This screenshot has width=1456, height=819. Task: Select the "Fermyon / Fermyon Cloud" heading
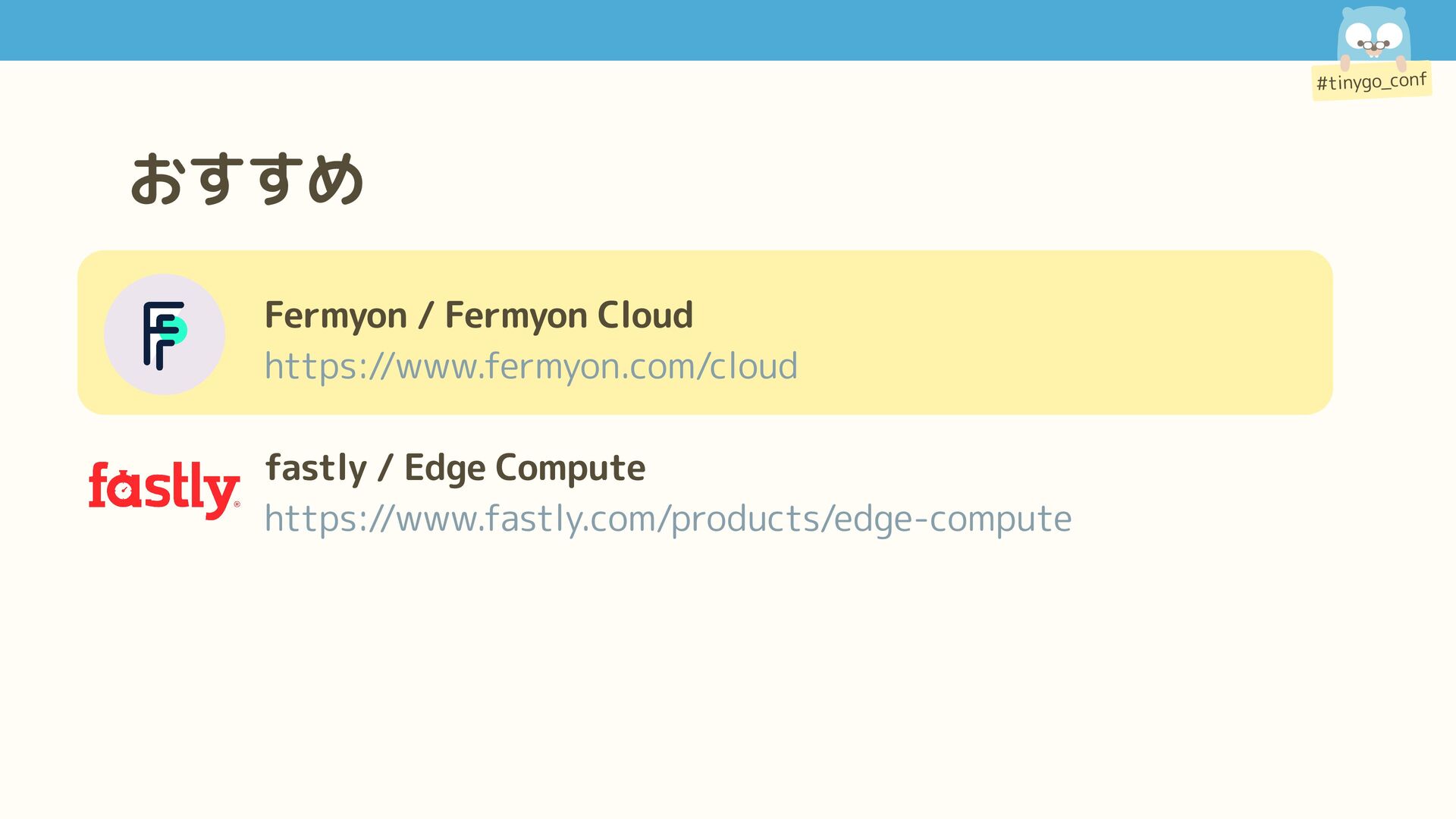(x=479, y=315)
